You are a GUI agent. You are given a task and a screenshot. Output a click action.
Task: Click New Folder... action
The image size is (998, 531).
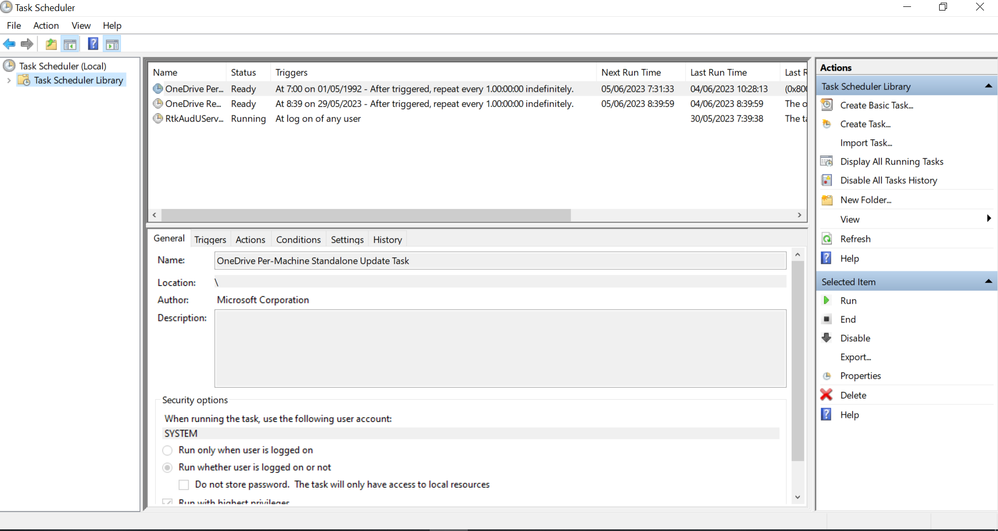[x=866, y=200]
